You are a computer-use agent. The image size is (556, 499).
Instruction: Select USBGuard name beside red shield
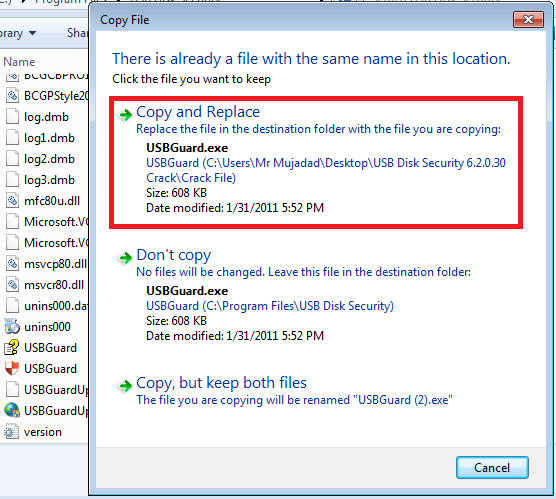pos(50,369)
